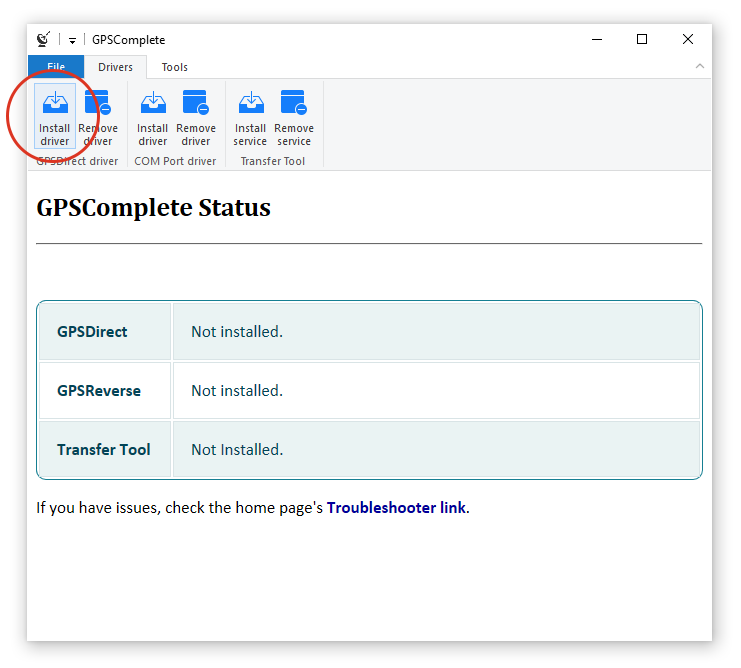Close the GPSComplete window
Image resolution: width=741 pixels, height=668 pixels.
[x=688, y=39]
